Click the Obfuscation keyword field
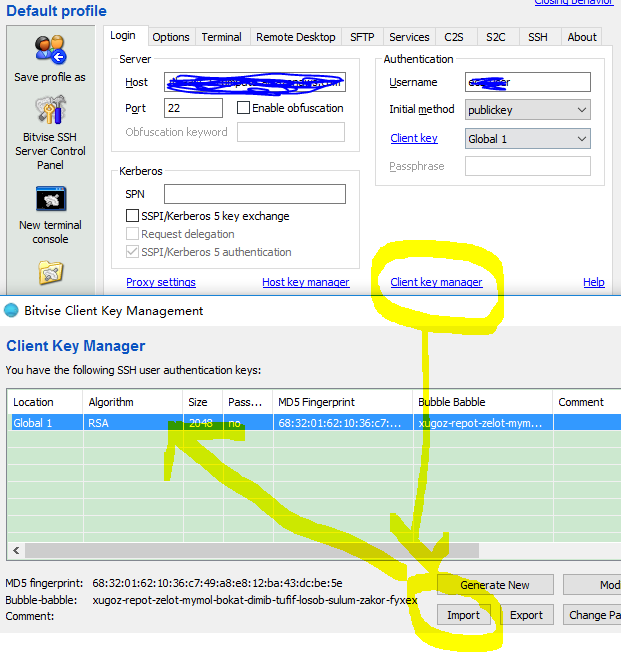This screenshot has width=621, height=652. tap(291, 132)
